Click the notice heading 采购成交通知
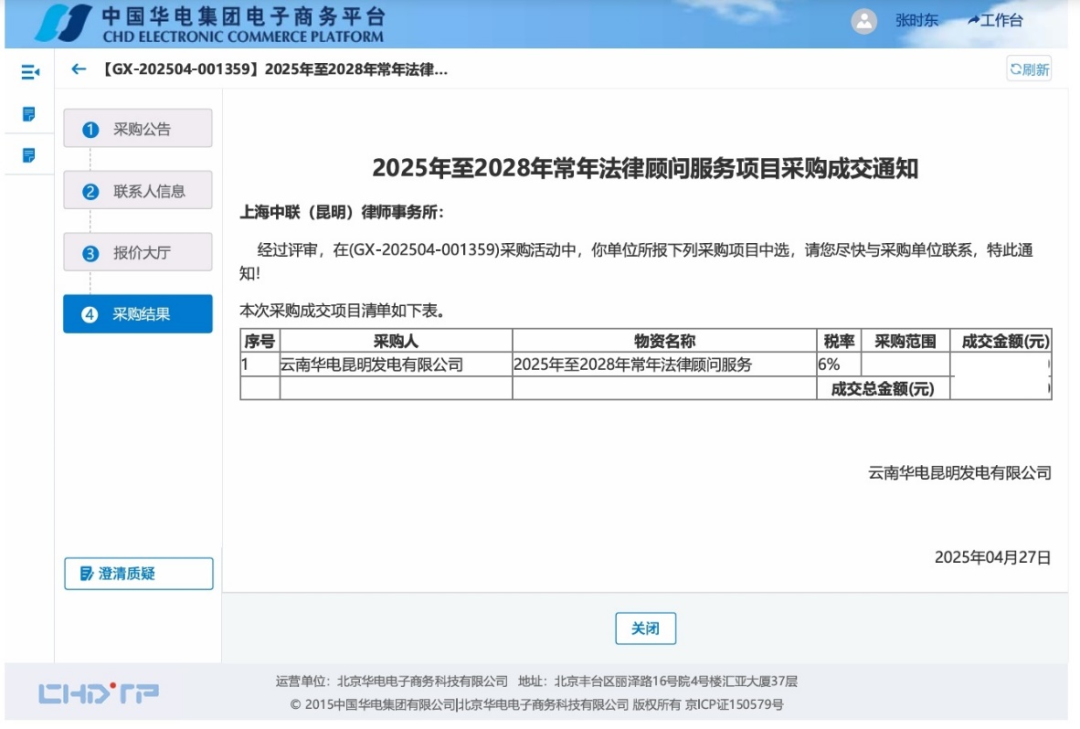Viewport: 1080px width, 729px height. coord(645,168)
